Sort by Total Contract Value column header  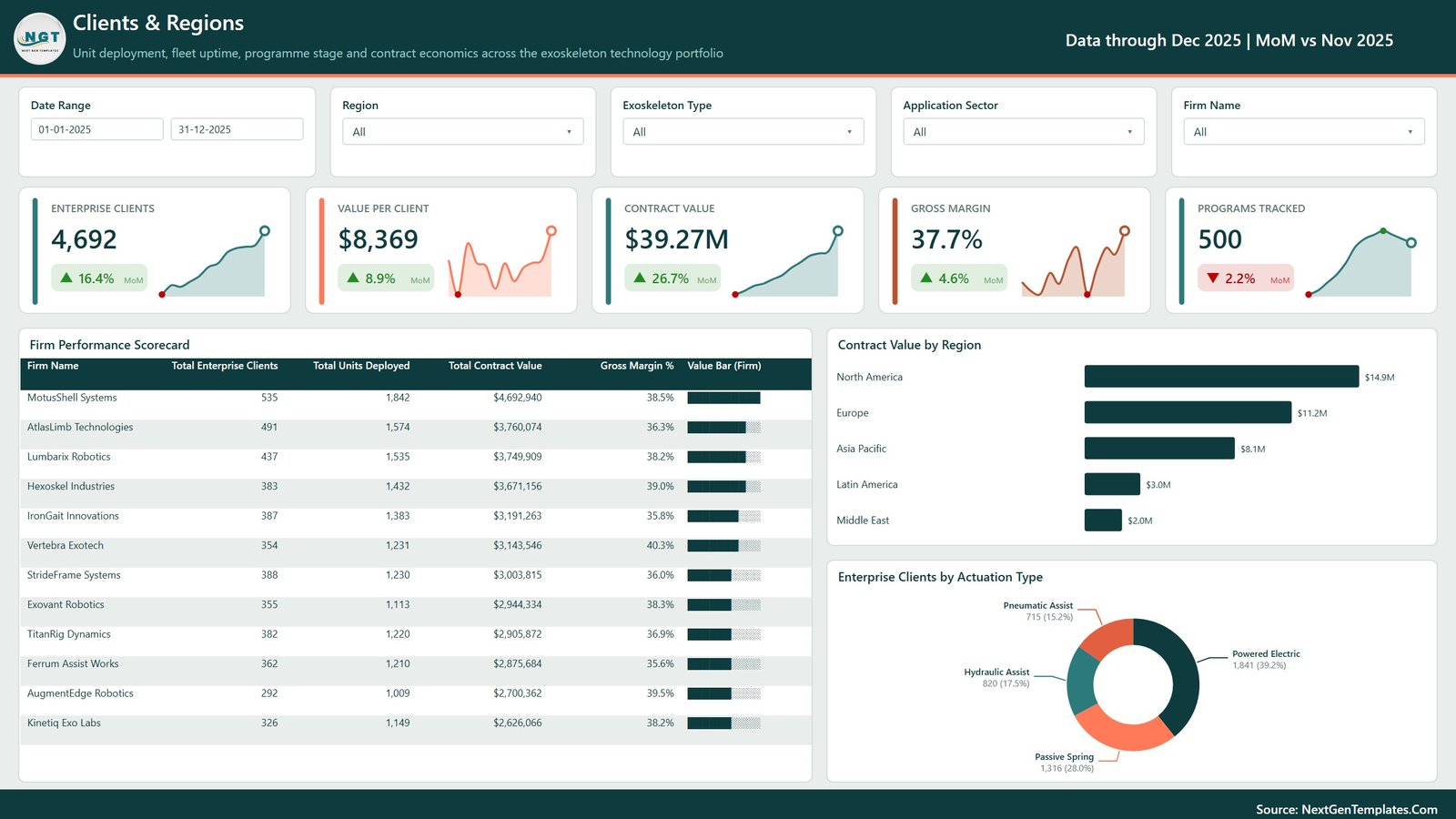[495, 366]
